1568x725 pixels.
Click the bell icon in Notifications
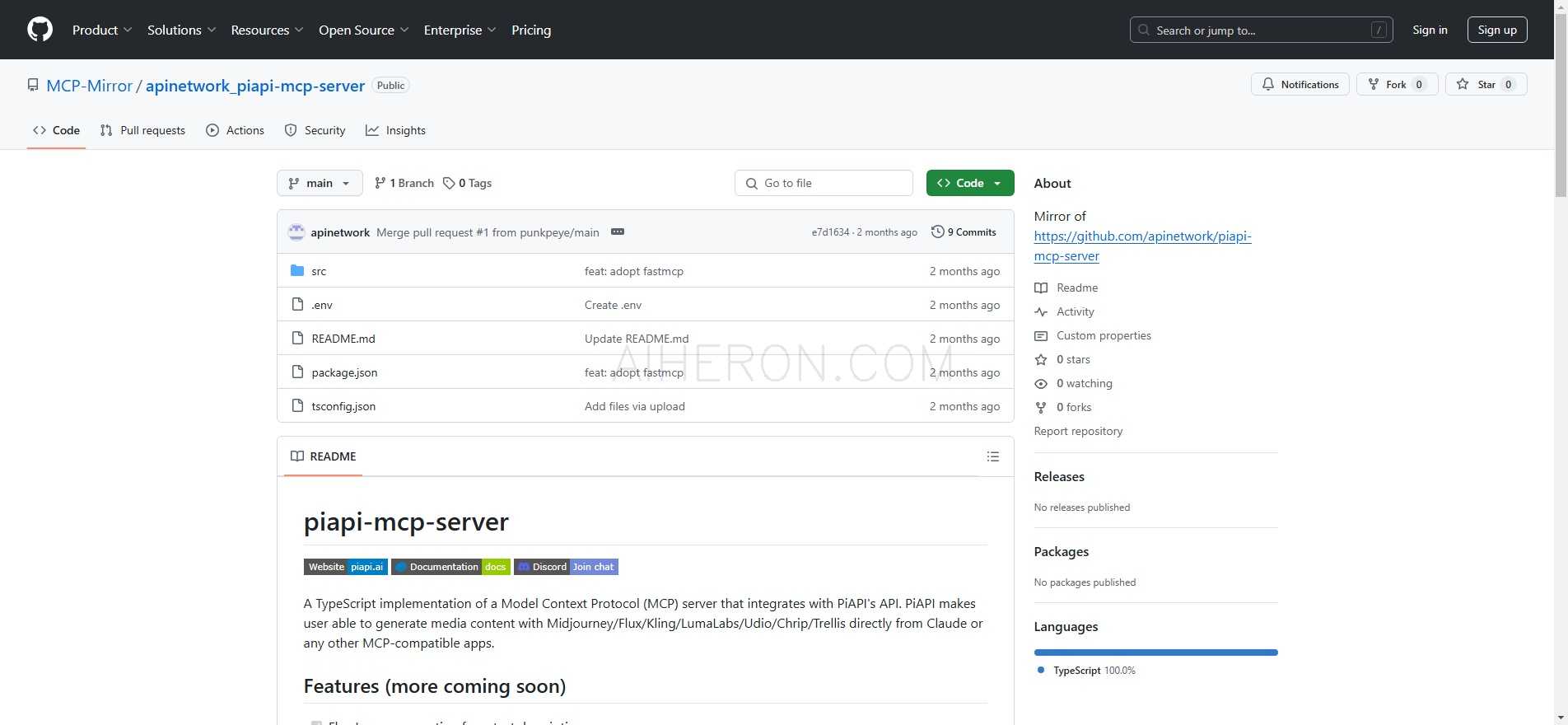(x=1268, y=84)
